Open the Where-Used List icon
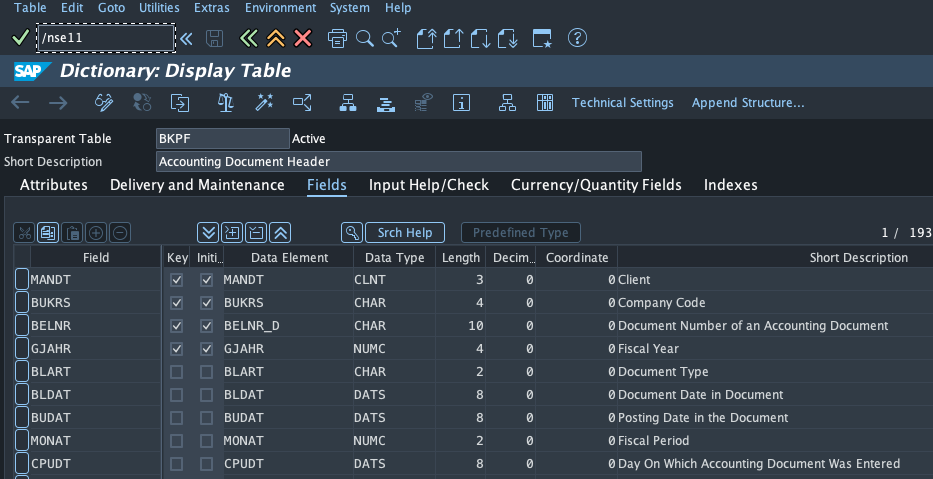This screenshot has width=933, height=479. [x=302, y=102]
